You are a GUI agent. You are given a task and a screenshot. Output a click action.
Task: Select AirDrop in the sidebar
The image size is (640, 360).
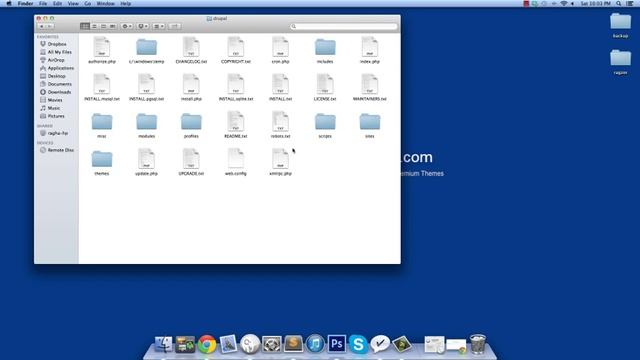(52, 60)
